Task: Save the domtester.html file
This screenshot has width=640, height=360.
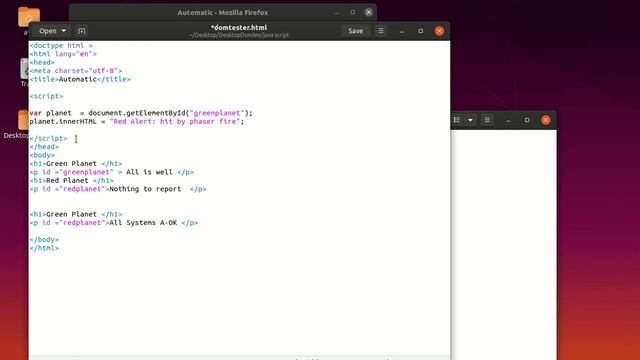Action: pos(356,31)
